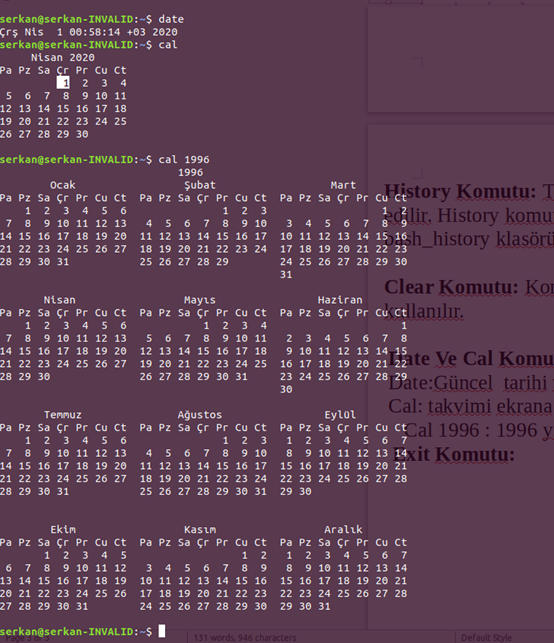The height and width of the screenshot is (643, 554).
Task: Click the 'Şubat' month title
Action: [x=200, y=185]
